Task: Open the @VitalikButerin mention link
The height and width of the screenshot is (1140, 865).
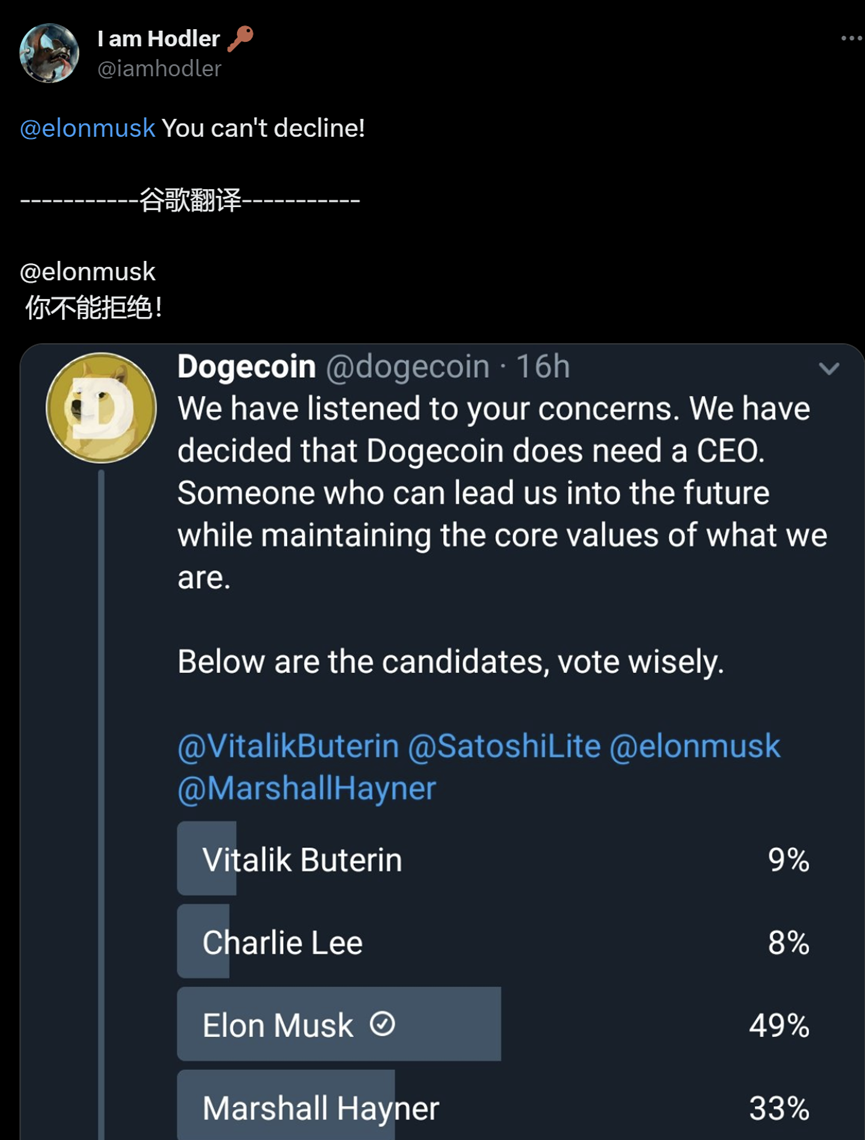Action: 288,746
